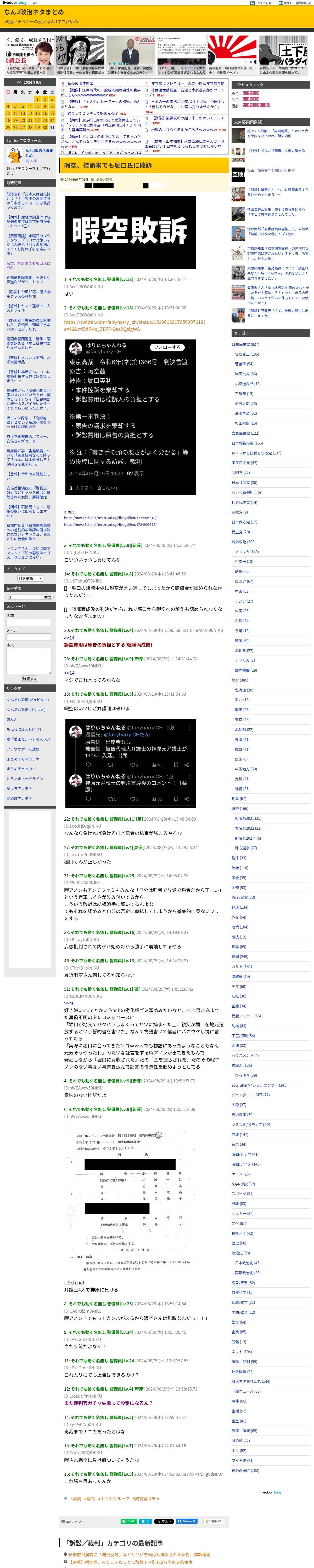This screenshot has height=1568, width=314.
Task: Click the #裁判官ガチャ tag
Action: 146,1498
